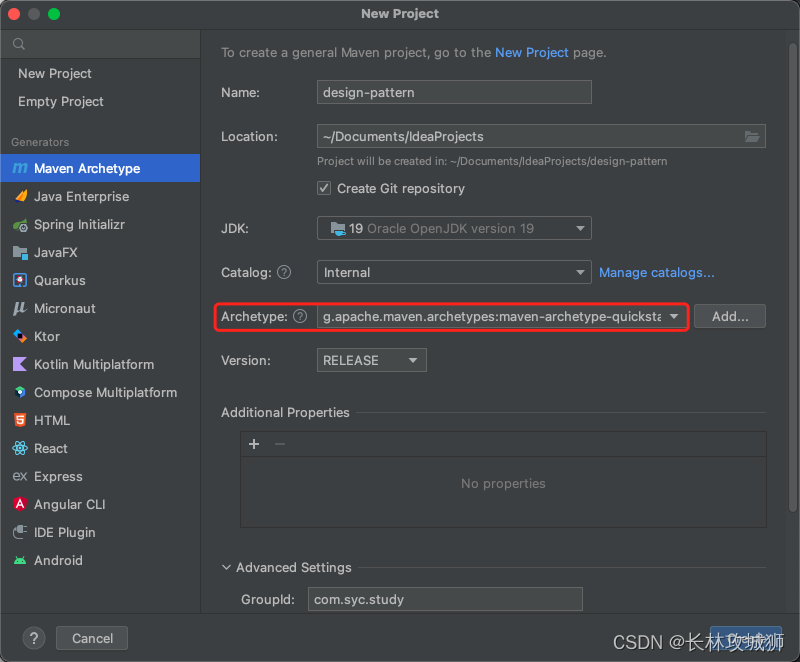Image resolution: width=800 pixels, height=662 pixels.
Task: Open help with question mark button
Action: point(34,638)
